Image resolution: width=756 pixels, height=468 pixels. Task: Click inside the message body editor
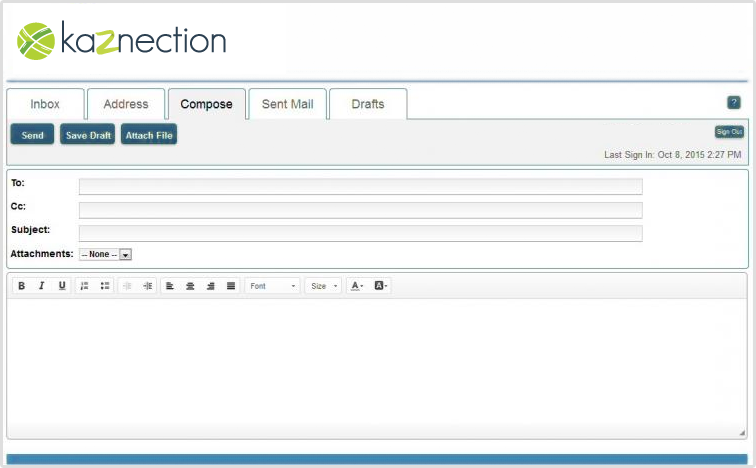(377, 367)
